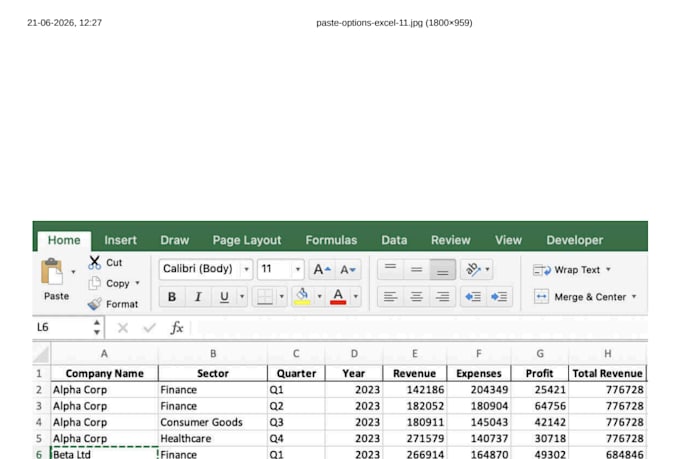
Task: Decrease font size with small A
Action: (348, 269)
